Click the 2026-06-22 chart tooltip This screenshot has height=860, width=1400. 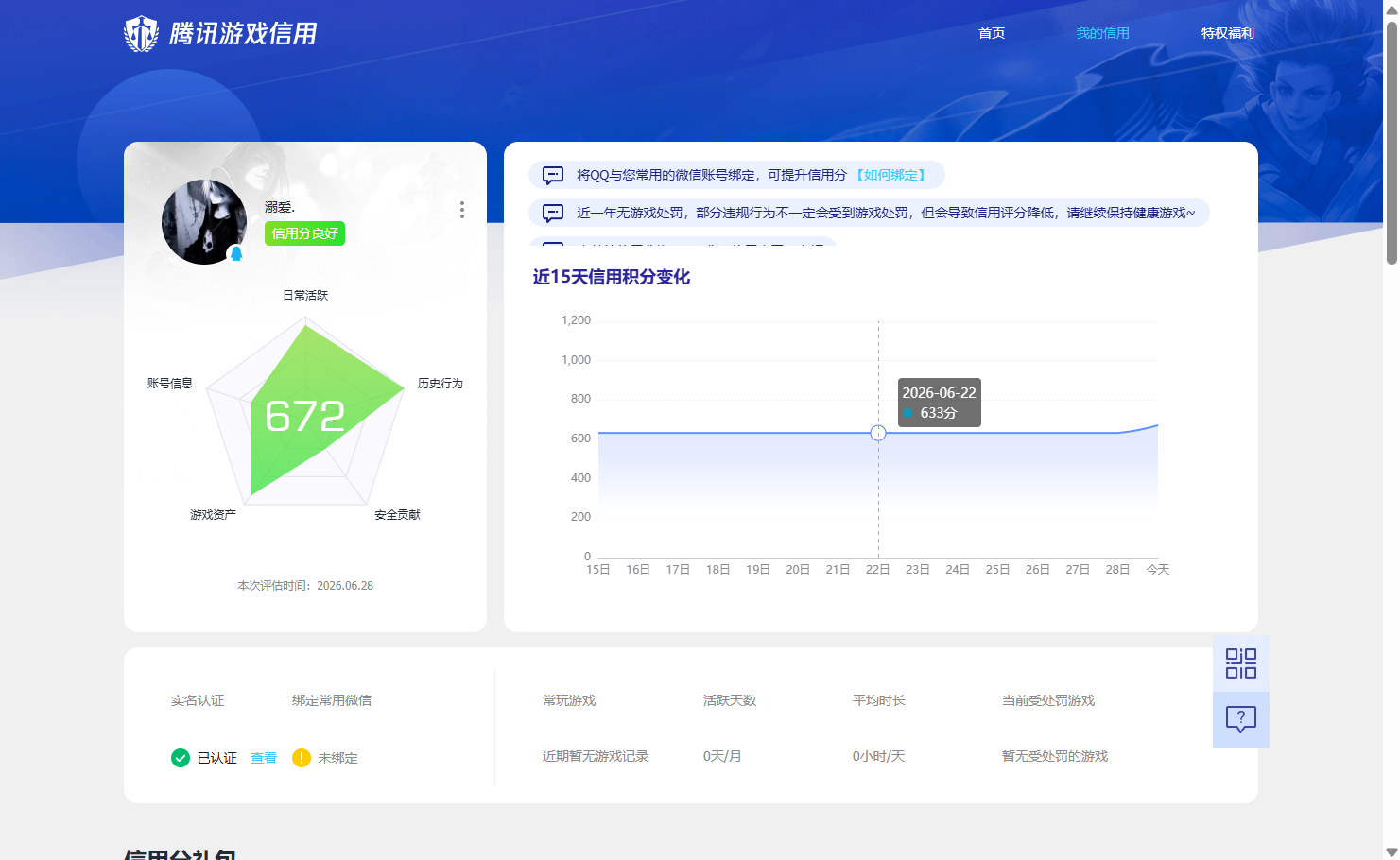(x=939, y=403)
